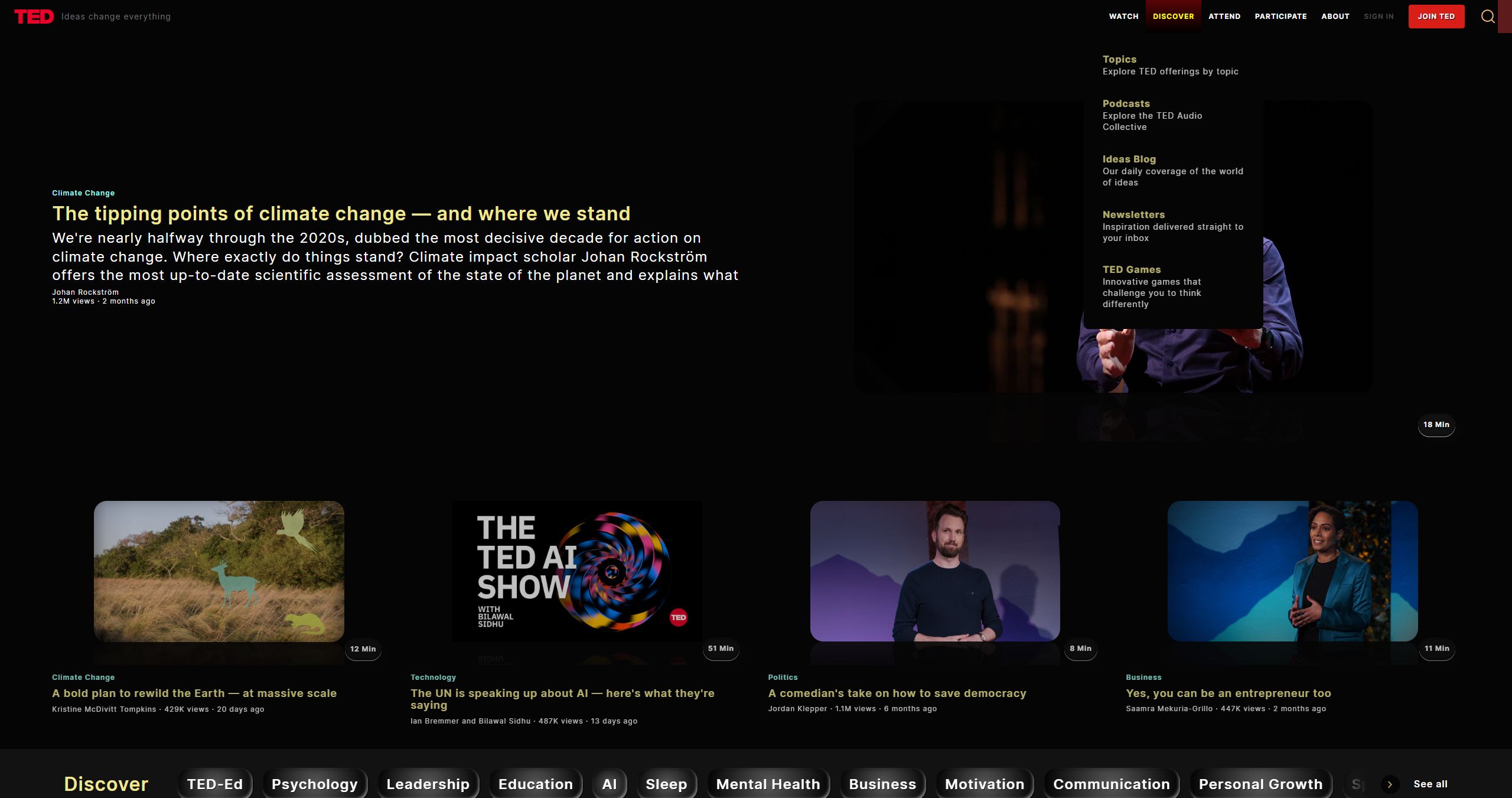
Task: Select the Mental Health topic pill
Action: point(768,784)
